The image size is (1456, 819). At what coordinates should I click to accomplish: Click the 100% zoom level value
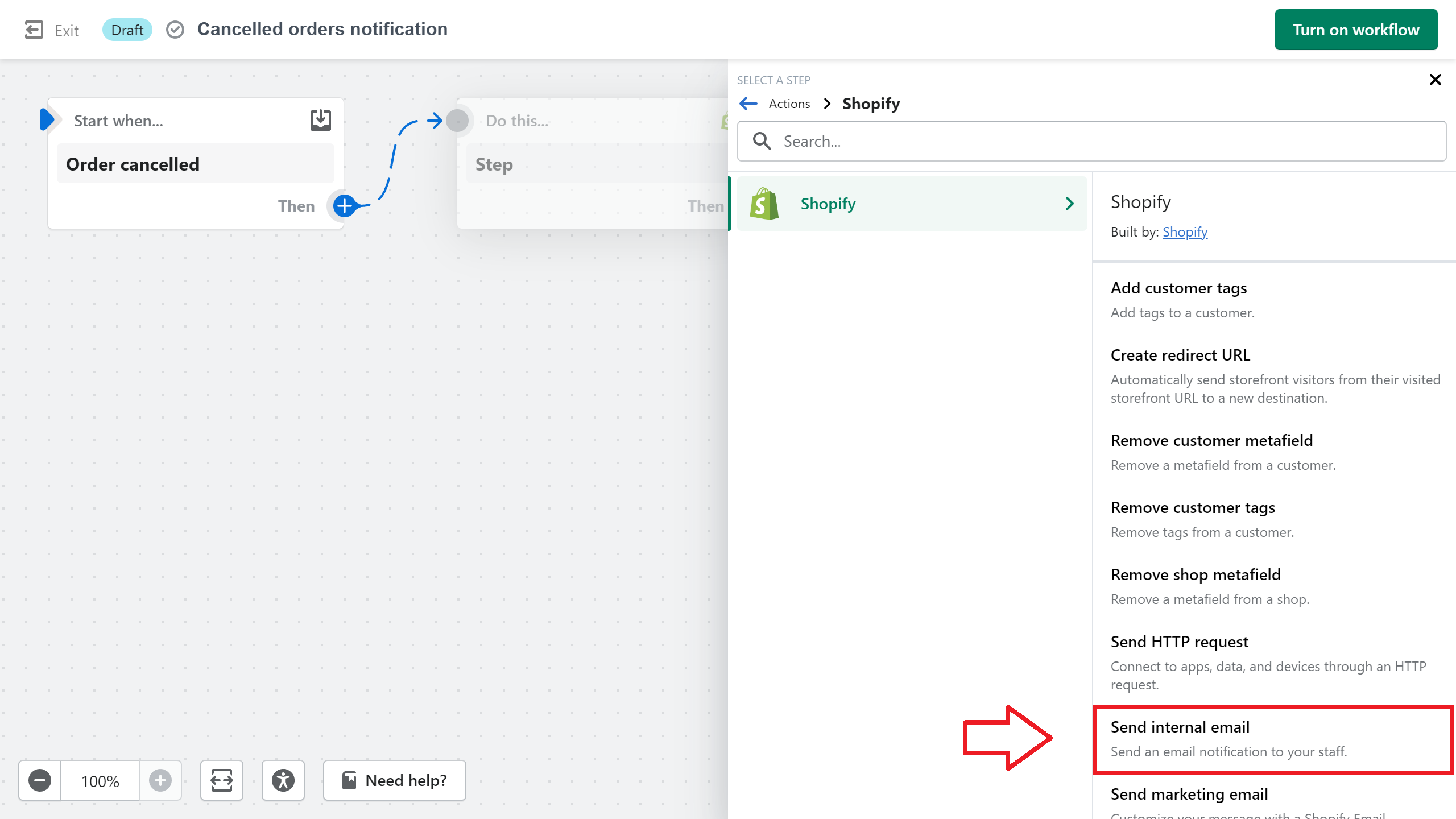click(x=100, y=780)
